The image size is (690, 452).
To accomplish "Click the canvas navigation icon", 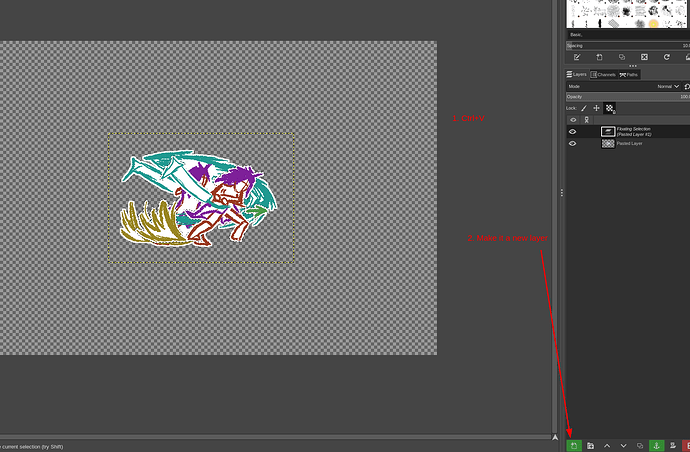I will point(555,437).
